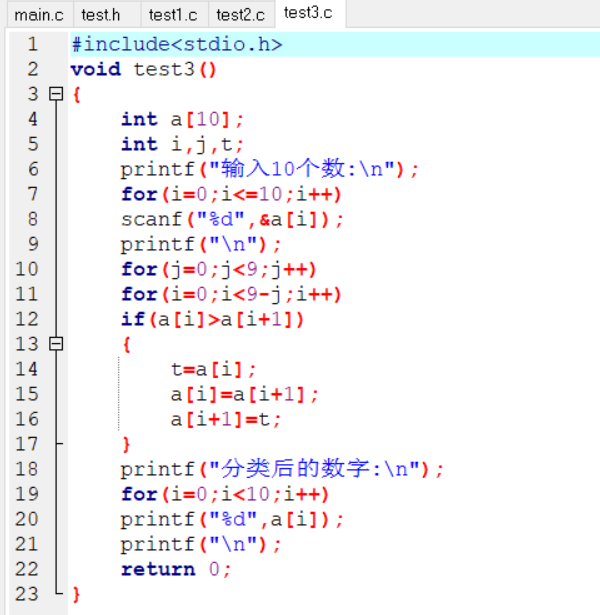This screenshot has width=600, height=615.
Task: Click the int a[10]; declaration
Action: click(182, 119)
